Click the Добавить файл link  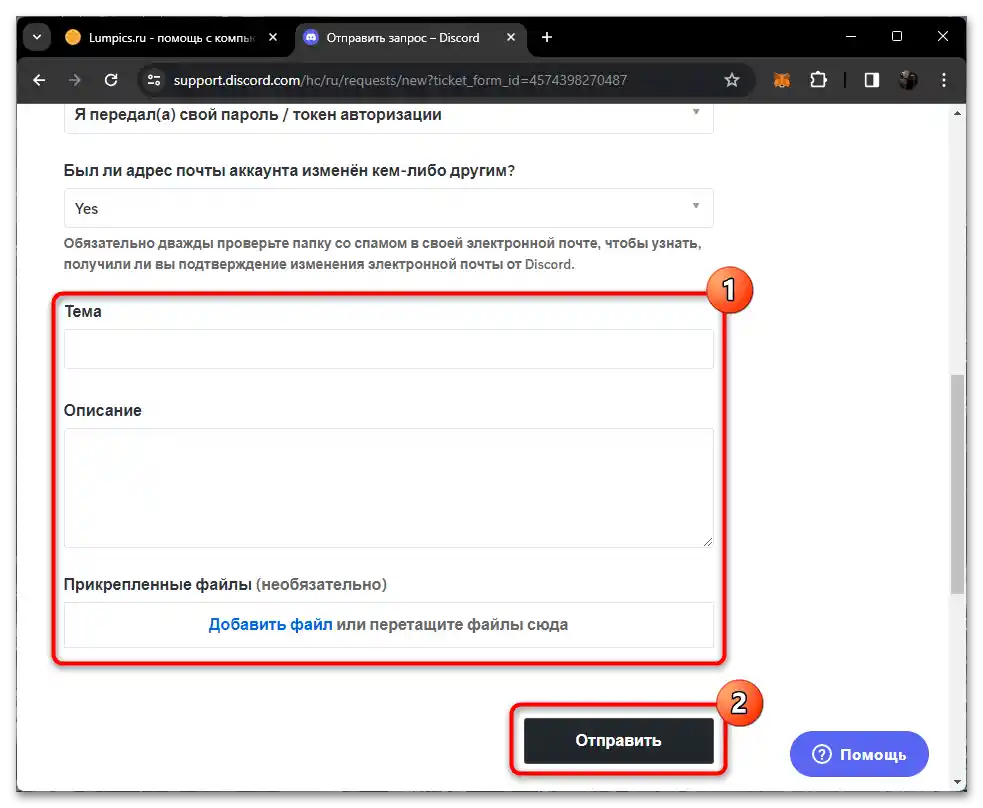[270, 624]
